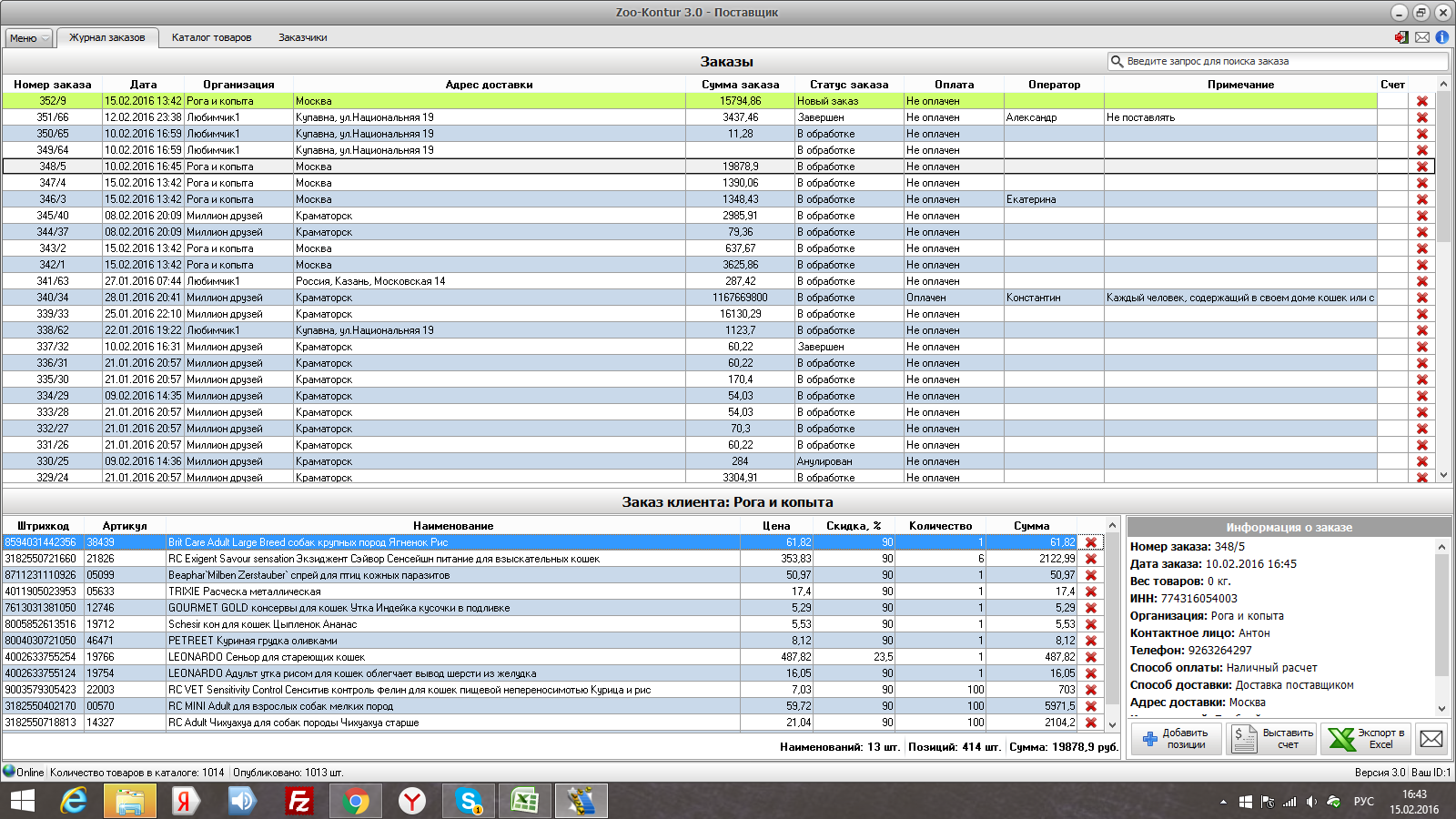Switch to Заказчики tab
Viewport: 1456px width, 819px height.
302,37
